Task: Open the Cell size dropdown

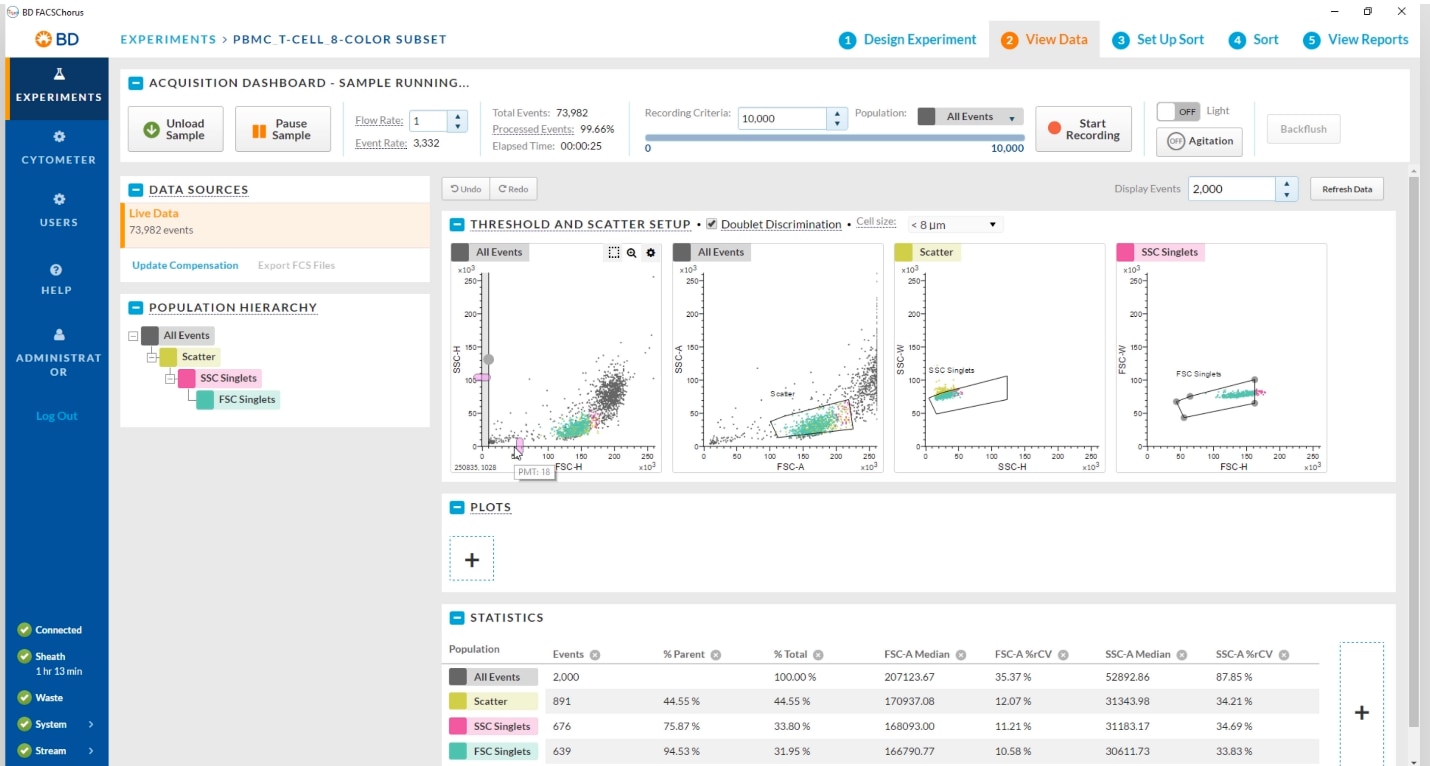Action: tap(954, 225)
